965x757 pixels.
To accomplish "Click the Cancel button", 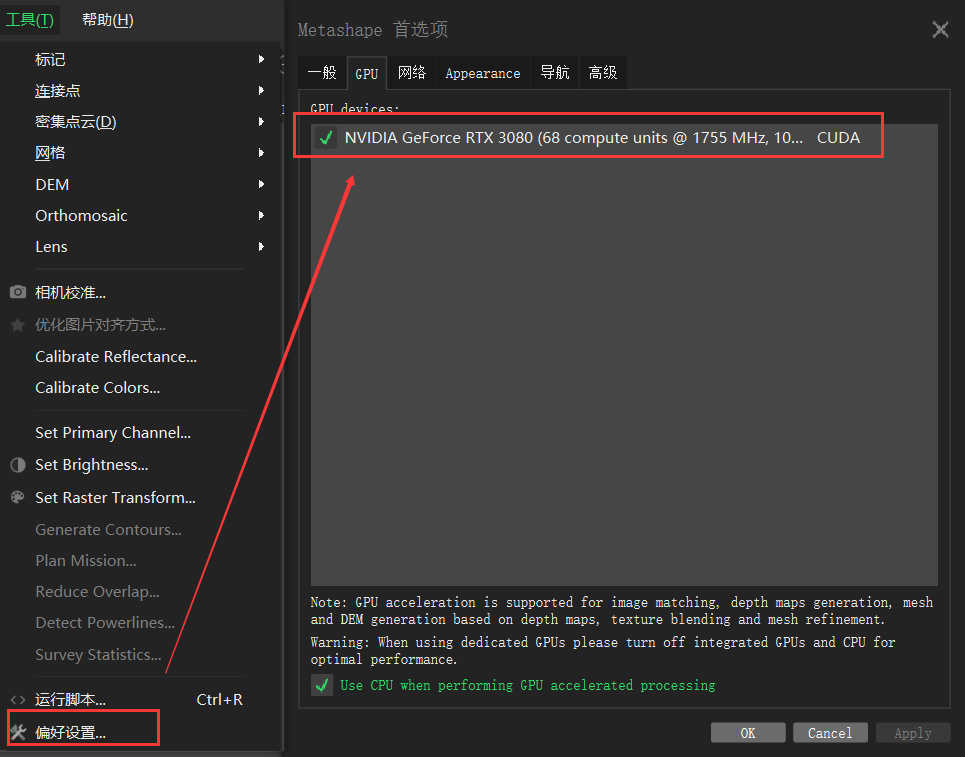I will coord(830,733).
